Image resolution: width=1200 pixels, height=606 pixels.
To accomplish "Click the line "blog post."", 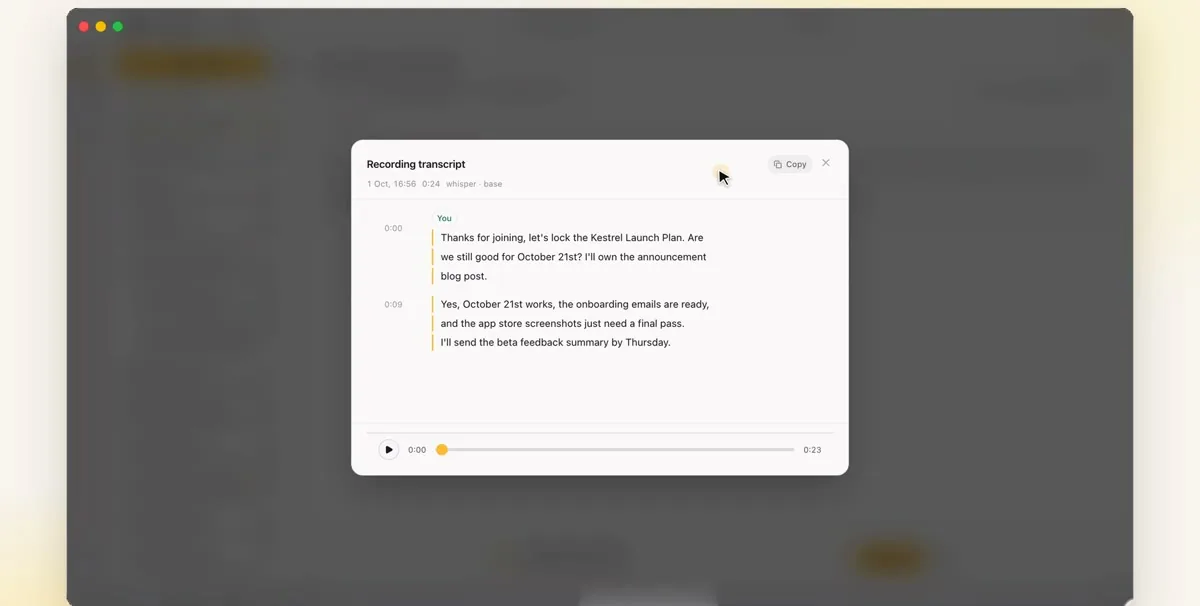I will click(464, 276).
